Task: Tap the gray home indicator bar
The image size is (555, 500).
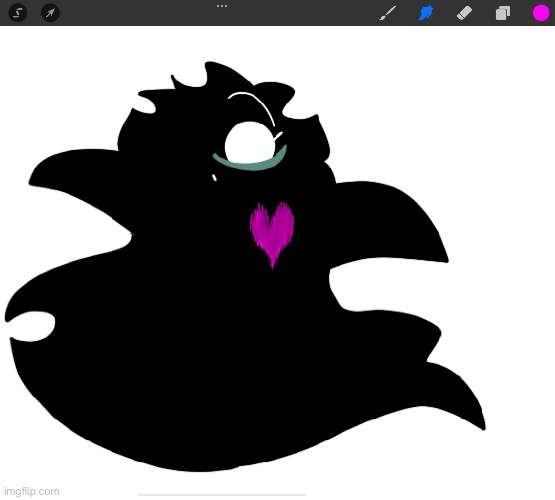Action: (222, 495)
